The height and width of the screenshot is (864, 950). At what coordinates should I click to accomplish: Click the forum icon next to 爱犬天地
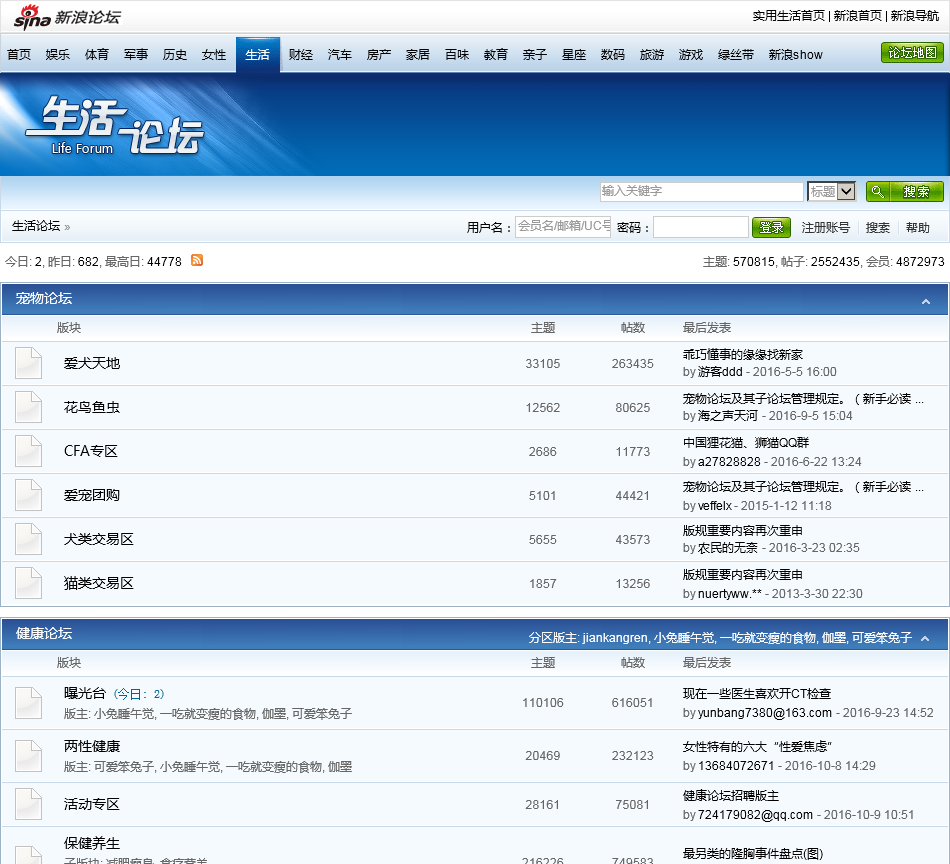pos(28,363)
